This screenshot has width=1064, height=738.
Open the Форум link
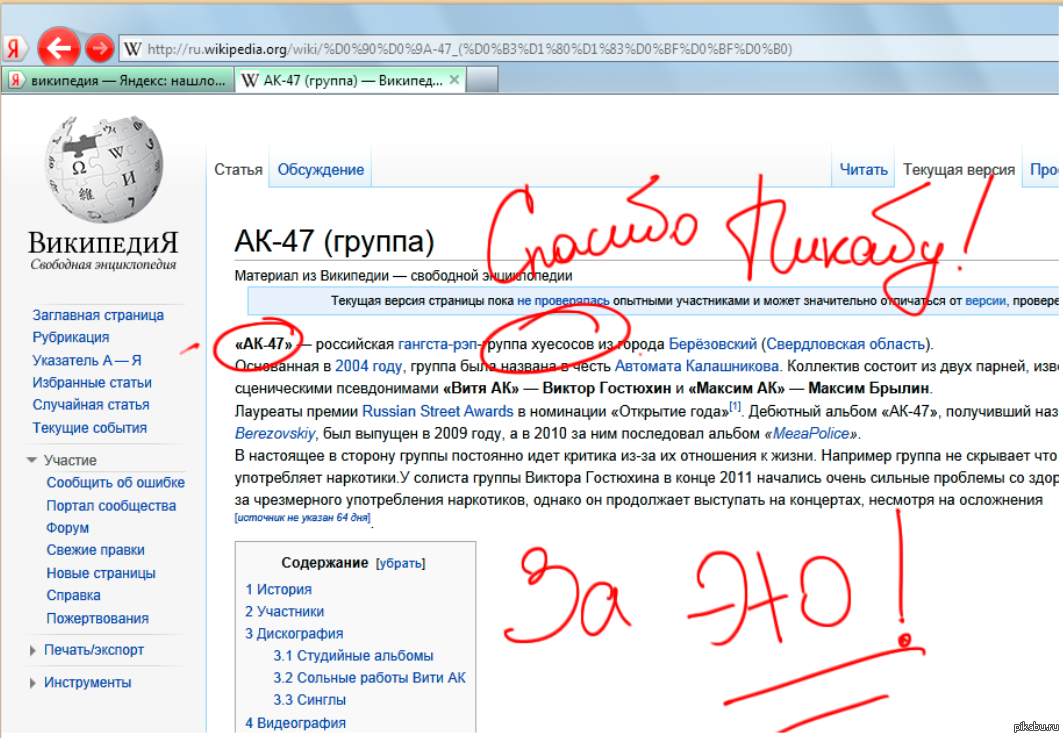67,528
